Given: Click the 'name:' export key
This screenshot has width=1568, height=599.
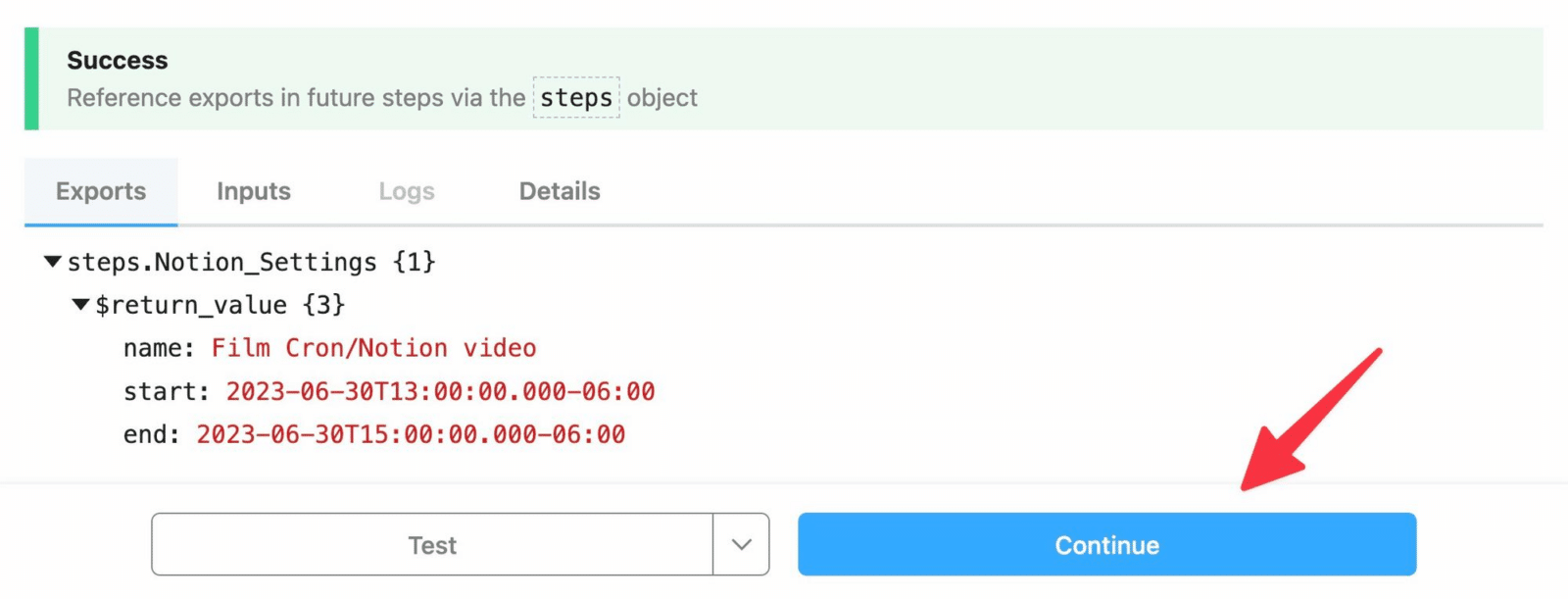Looking at the screenshot, I should click(159, 348).
